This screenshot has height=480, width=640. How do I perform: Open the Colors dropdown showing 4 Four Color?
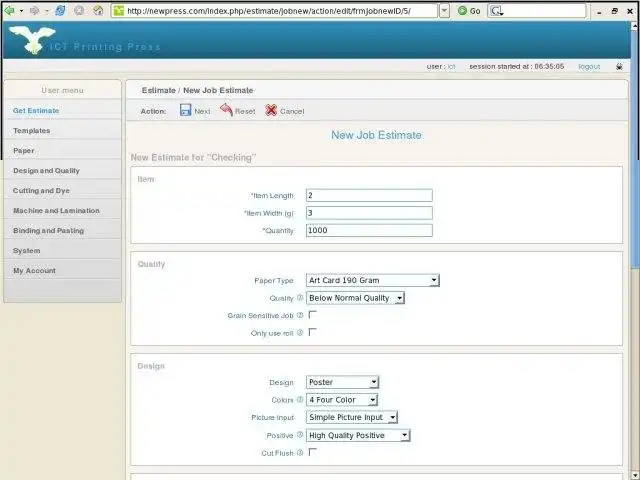(x=342, y=400)
